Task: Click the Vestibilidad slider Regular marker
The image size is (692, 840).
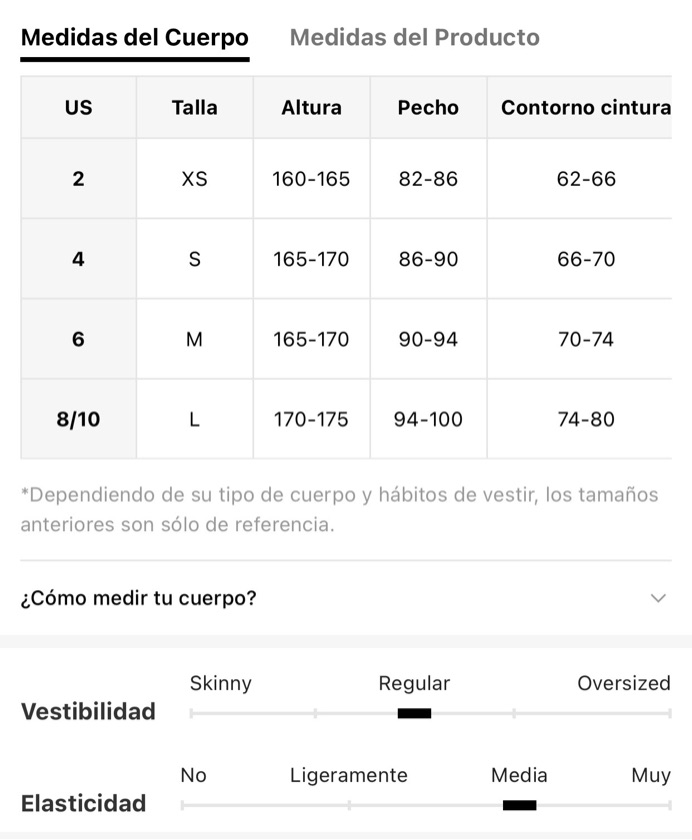Action: (414, 713)
